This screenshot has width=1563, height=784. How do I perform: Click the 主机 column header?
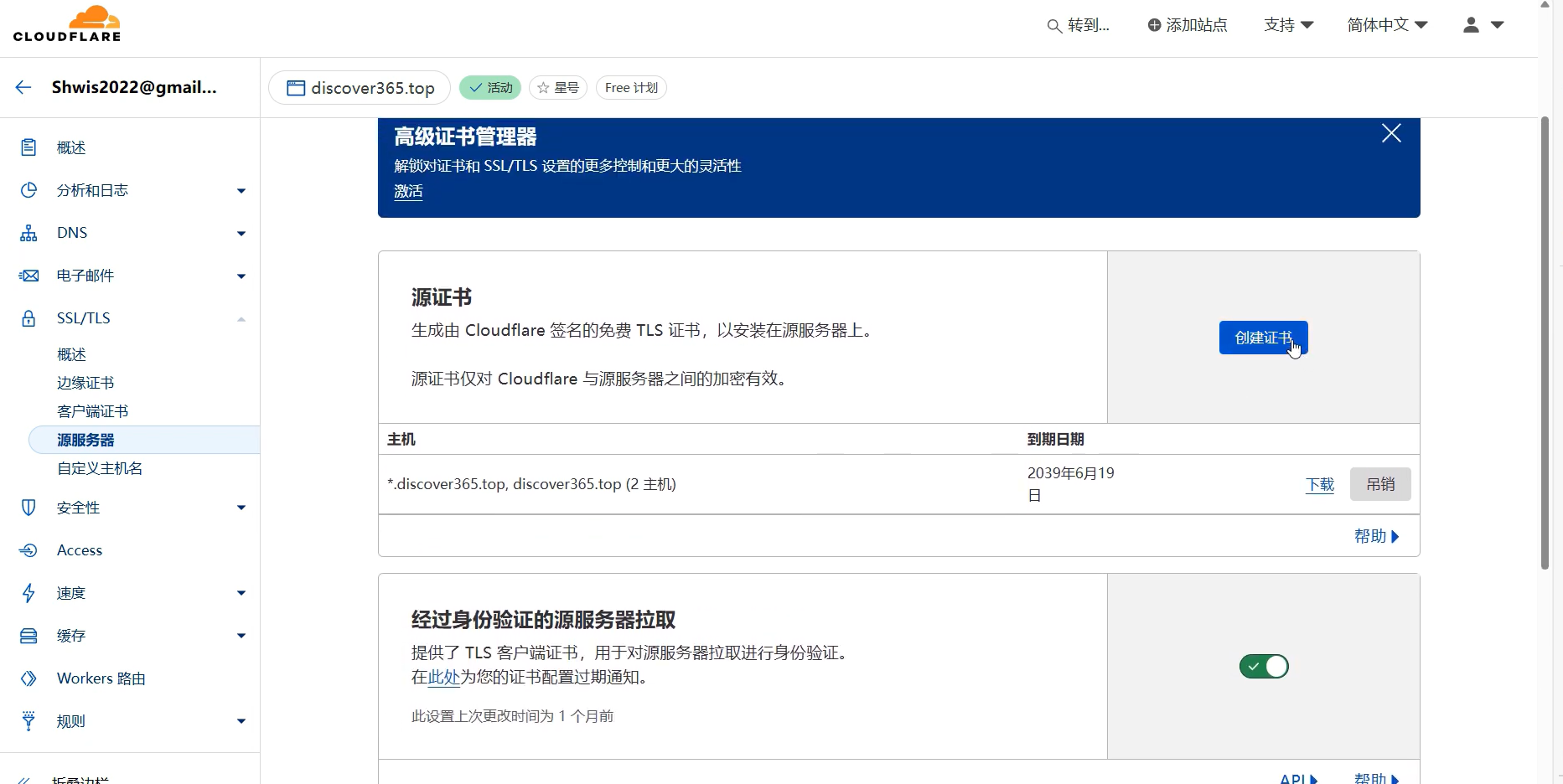[401, 439]
